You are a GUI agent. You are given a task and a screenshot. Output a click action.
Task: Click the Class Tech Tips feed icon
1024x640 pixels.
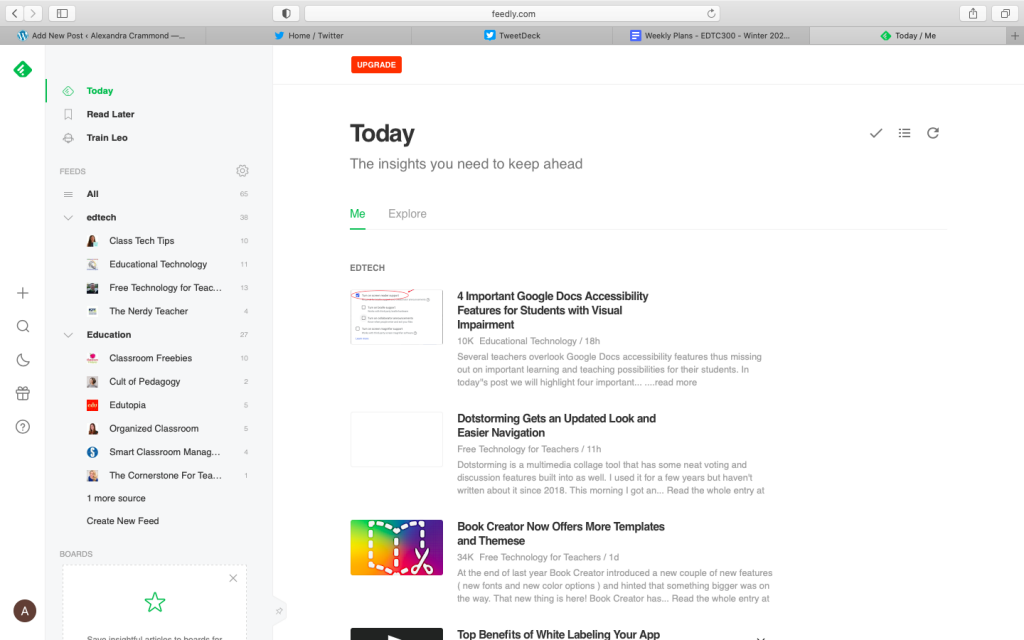click(x=93, y=241)
